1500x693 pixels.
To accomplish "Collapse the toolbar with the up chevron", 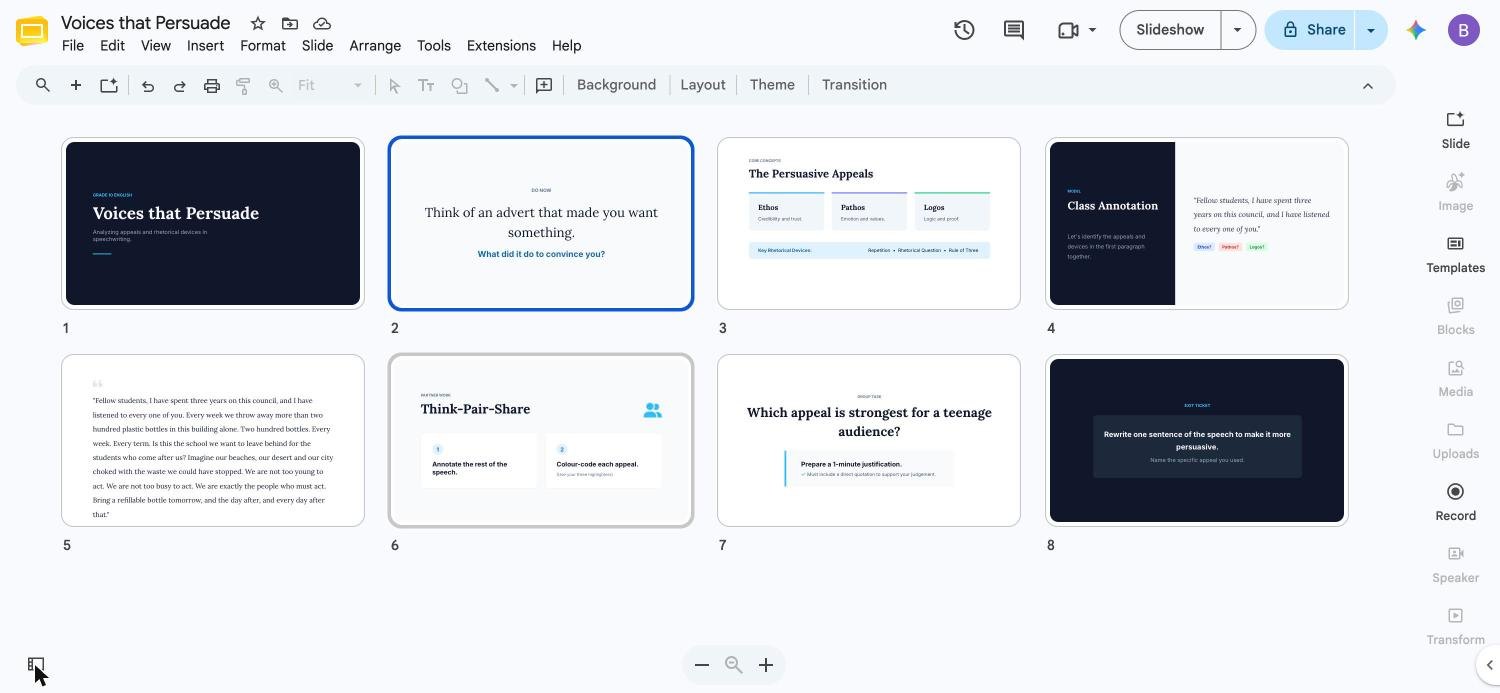I will pos(1368,85).
